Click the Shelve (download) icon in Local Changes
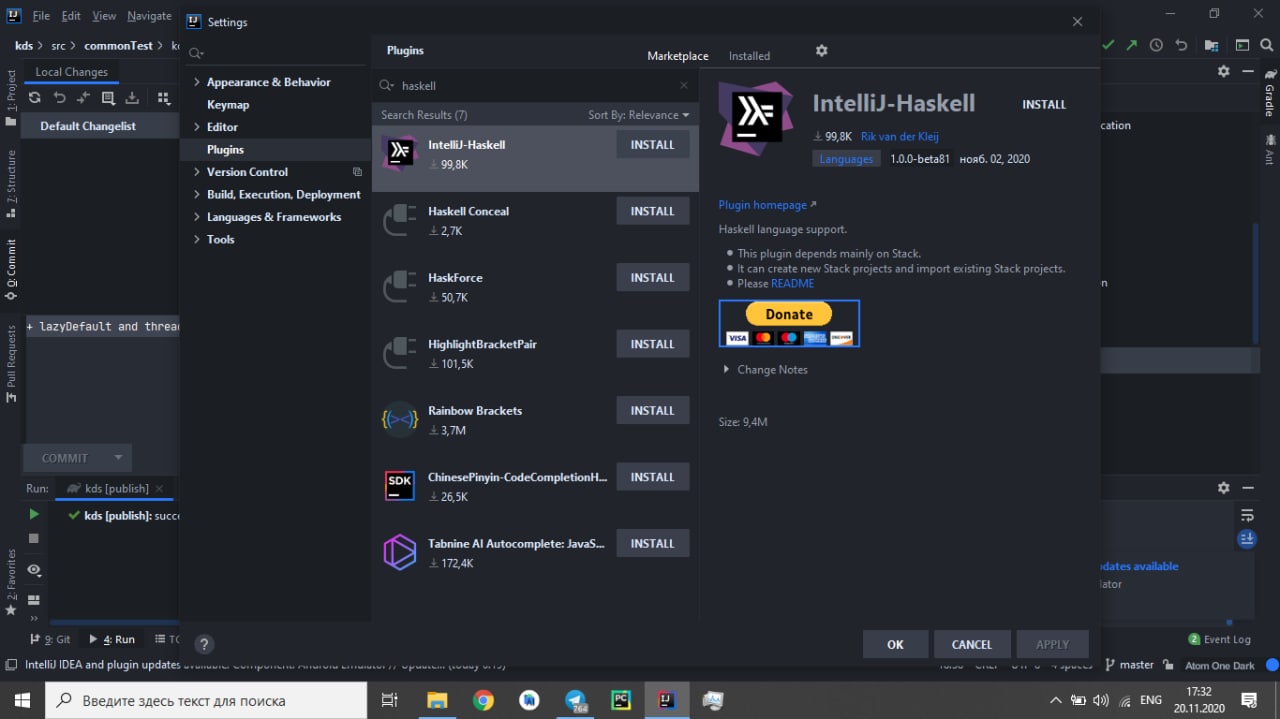1280x719 pixels. tap(132, 98)
